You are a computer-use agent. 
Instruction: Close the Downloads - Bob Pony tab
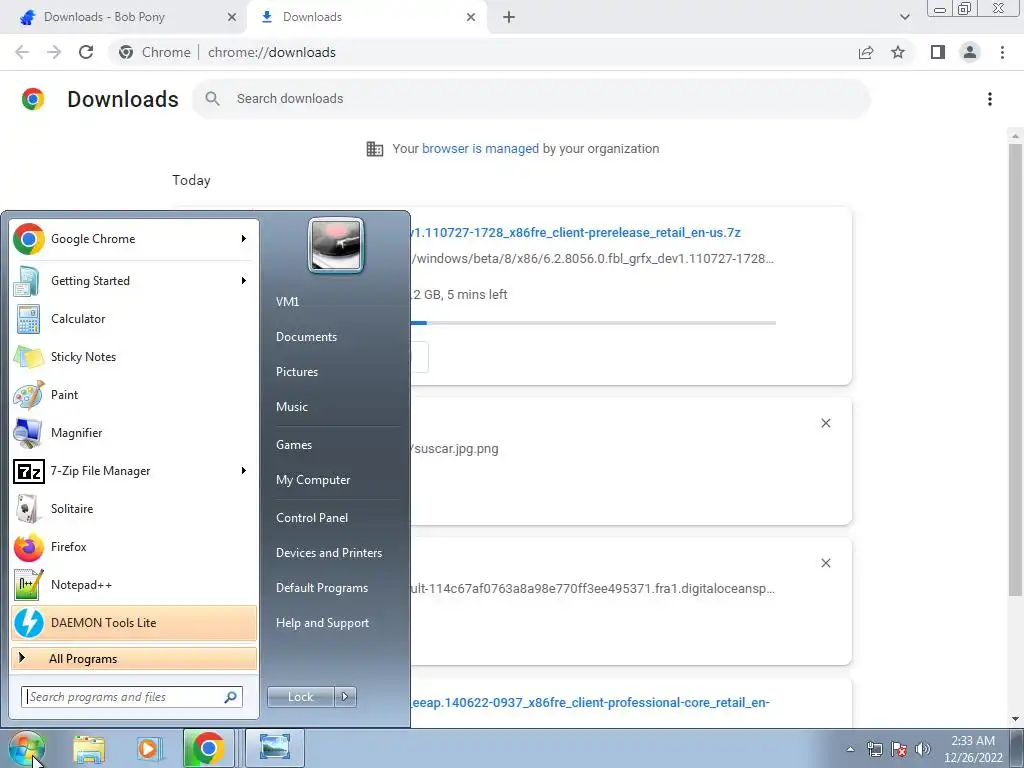pyautogui.click(x=231, y=17)
